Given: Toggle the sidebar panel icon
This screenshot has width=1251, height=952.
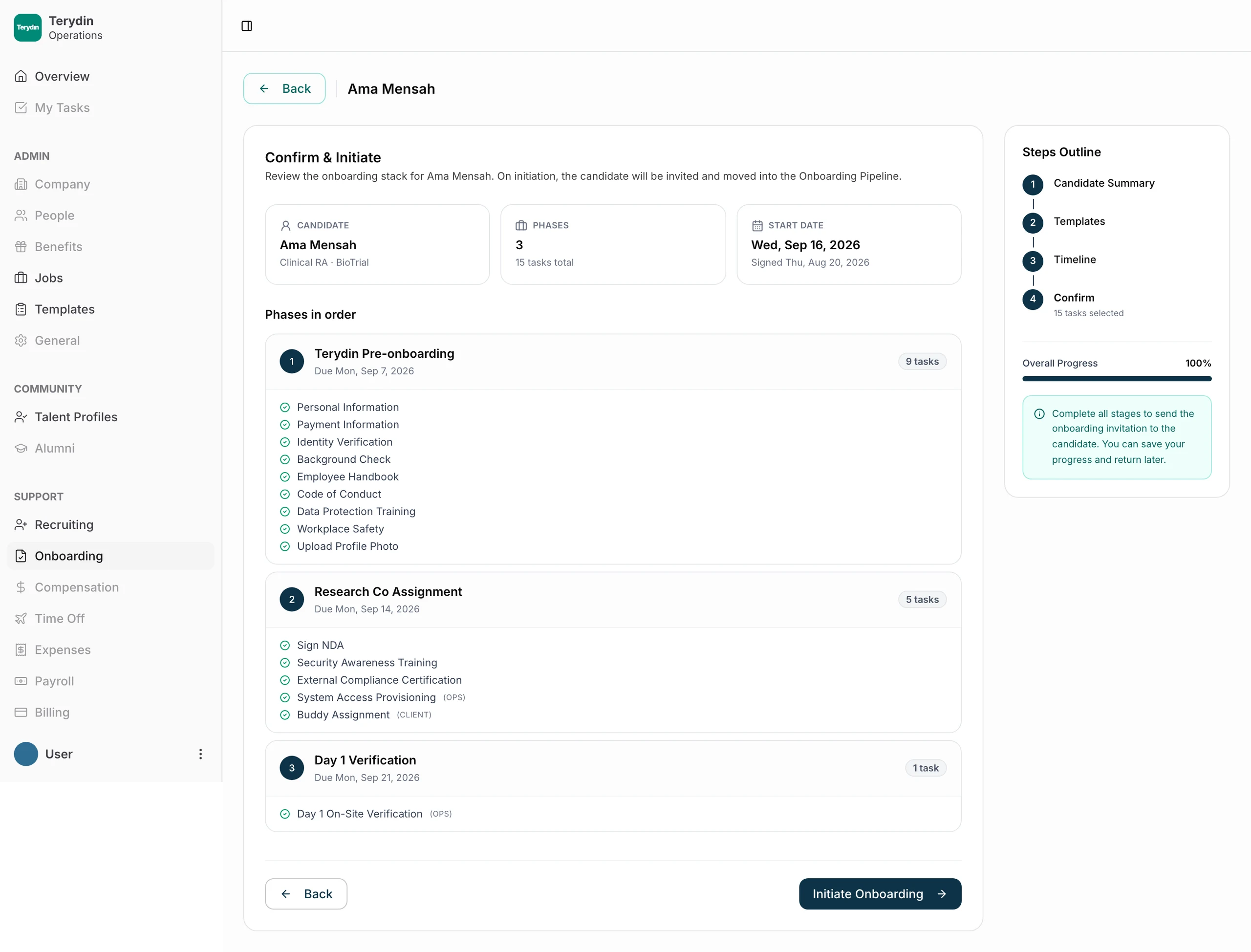Looking at the screenshot, I should (246, 26).
